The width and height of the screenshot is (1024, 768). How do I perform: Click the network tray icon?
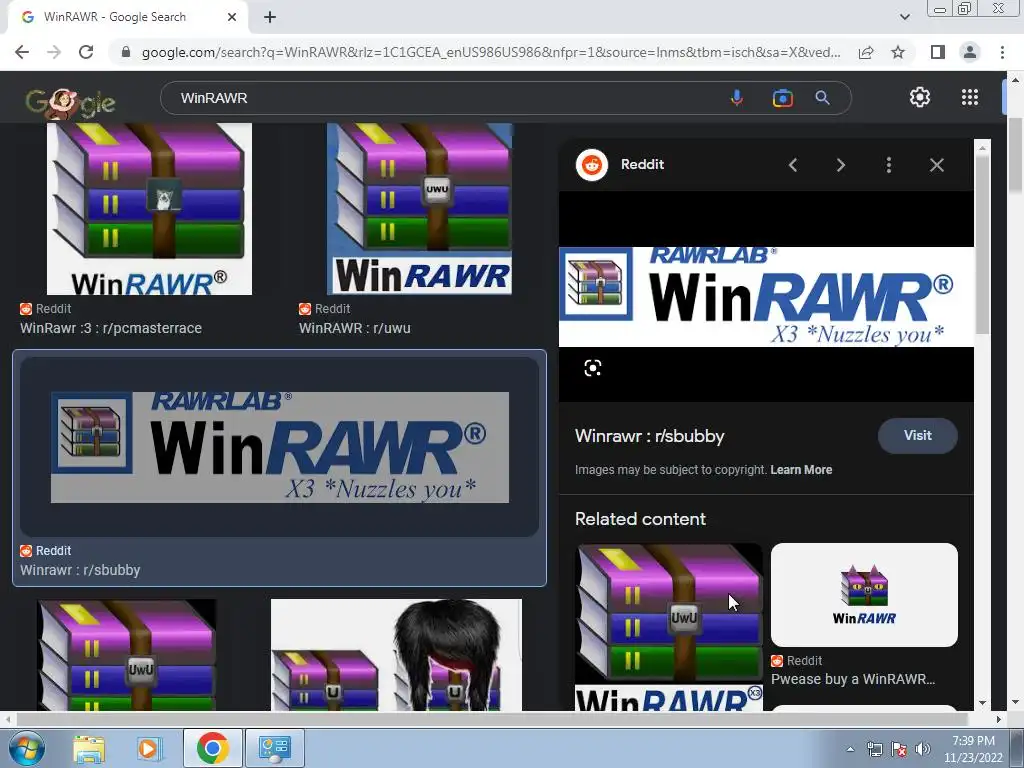point(874,749)
